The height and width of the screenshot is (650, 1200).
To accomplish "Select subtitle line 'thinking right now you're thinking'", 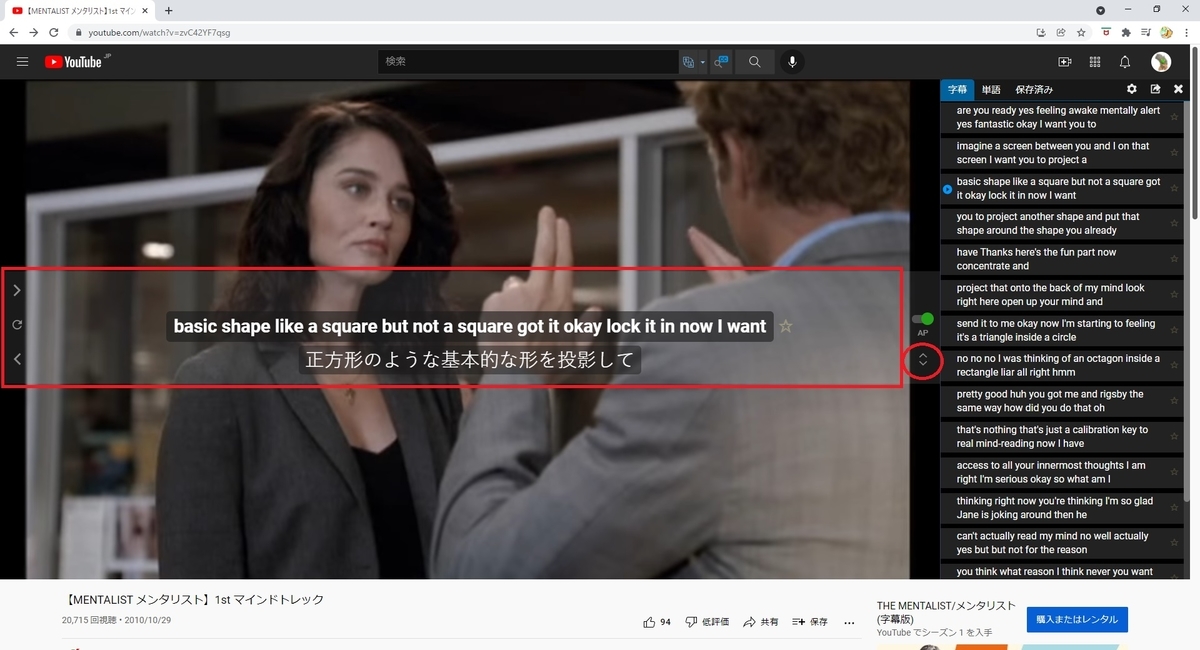I will (x=1061, y=508).
